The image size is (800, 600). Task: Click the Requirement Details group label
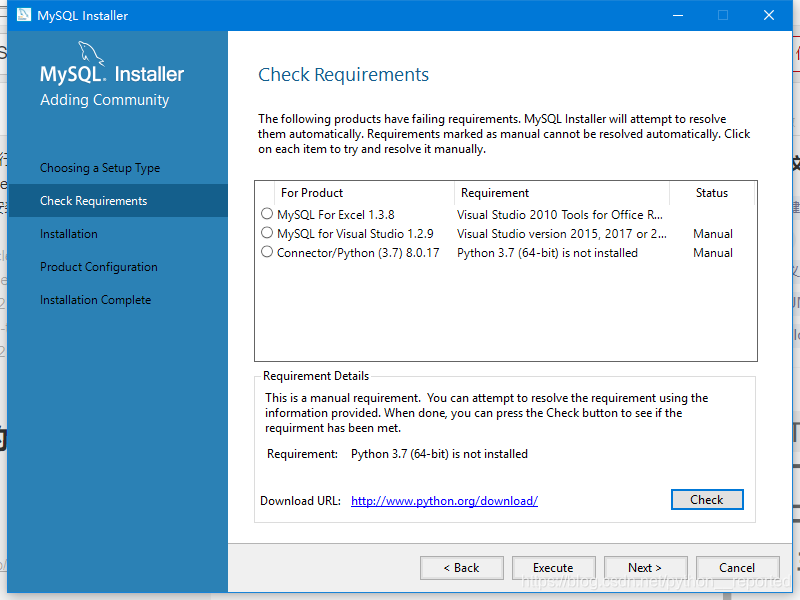316,376
